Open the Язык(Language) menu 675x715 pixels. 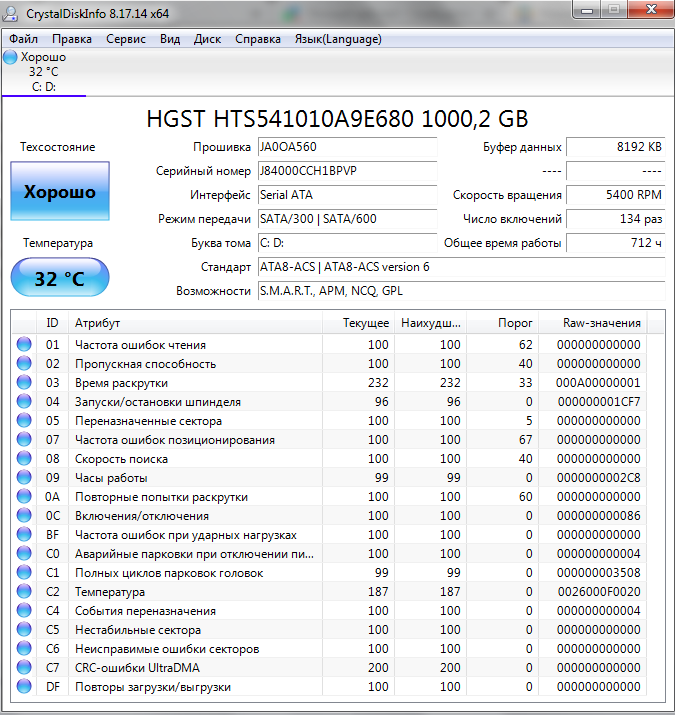point(337,39)
